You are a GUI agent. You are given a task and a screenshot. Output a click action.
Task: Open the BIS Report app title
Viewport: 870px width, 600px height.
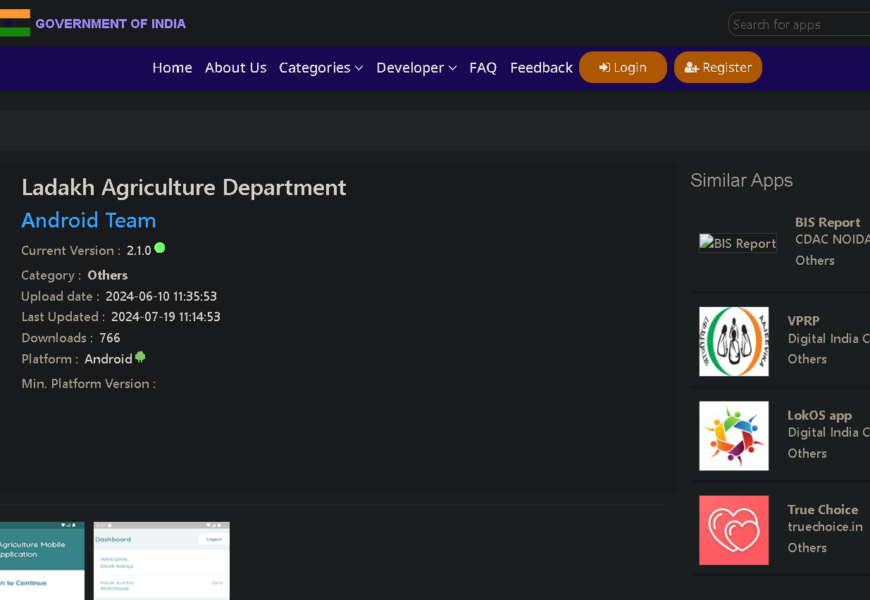pyautogui.click(x=827, y=223)
